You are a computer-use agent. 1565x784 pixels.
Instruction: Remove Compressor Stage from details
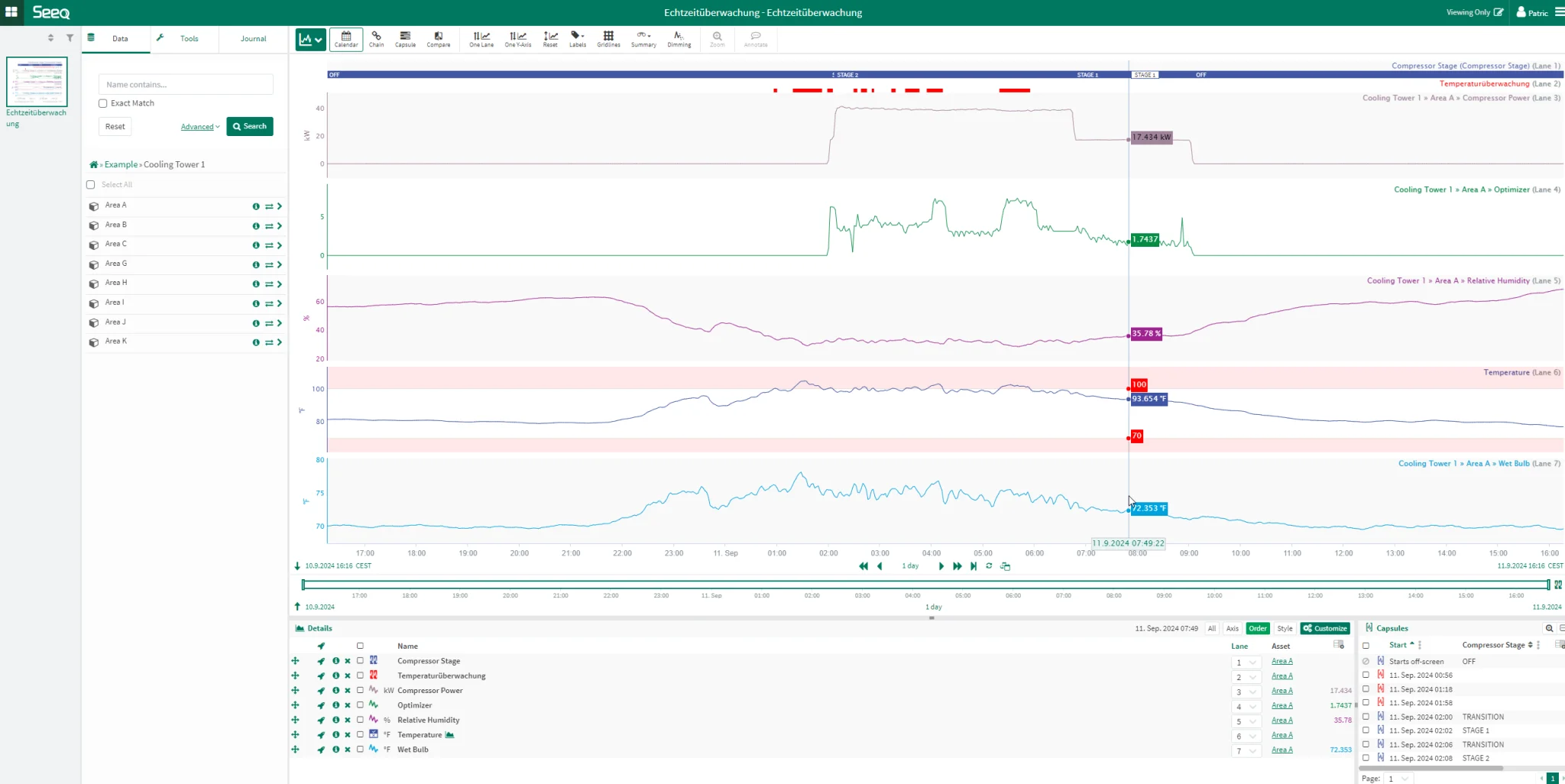(348, 661)
